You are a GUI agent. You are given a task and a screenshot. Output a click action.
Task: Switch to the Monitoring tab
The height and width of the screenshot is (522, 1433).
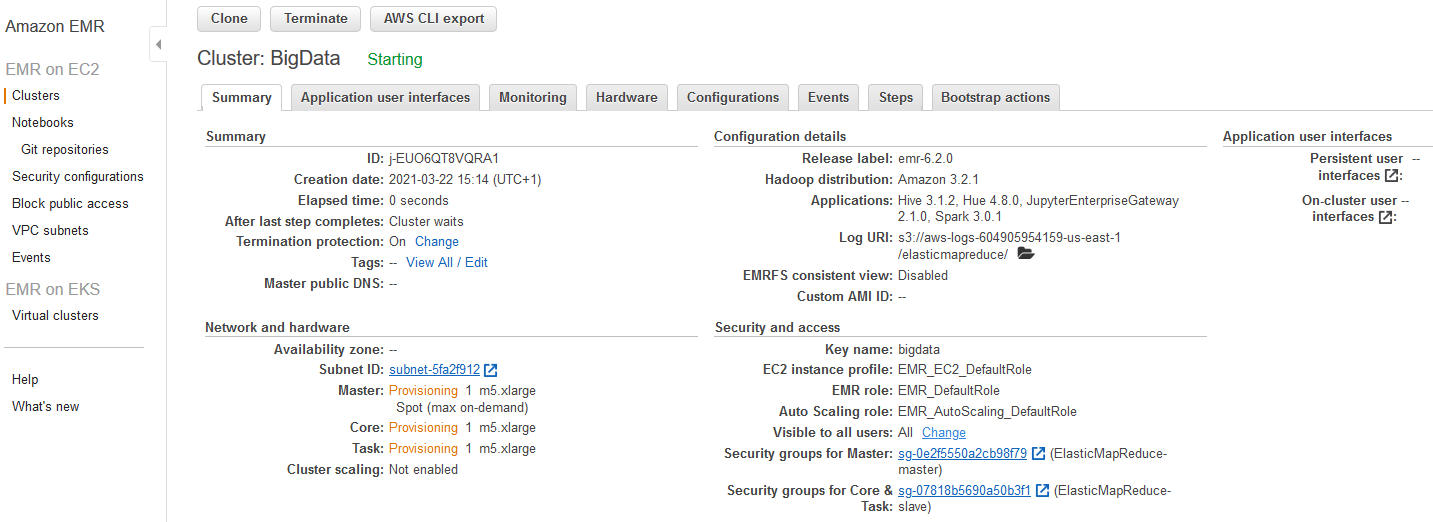[x=532, y=98]
